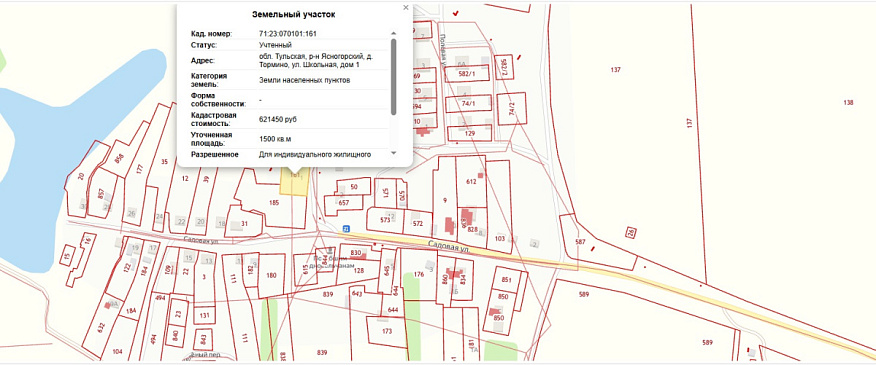Click the popup's vertical scrollbar thumb
This screenshot has height=365, width=876.
tap(393, 77)
